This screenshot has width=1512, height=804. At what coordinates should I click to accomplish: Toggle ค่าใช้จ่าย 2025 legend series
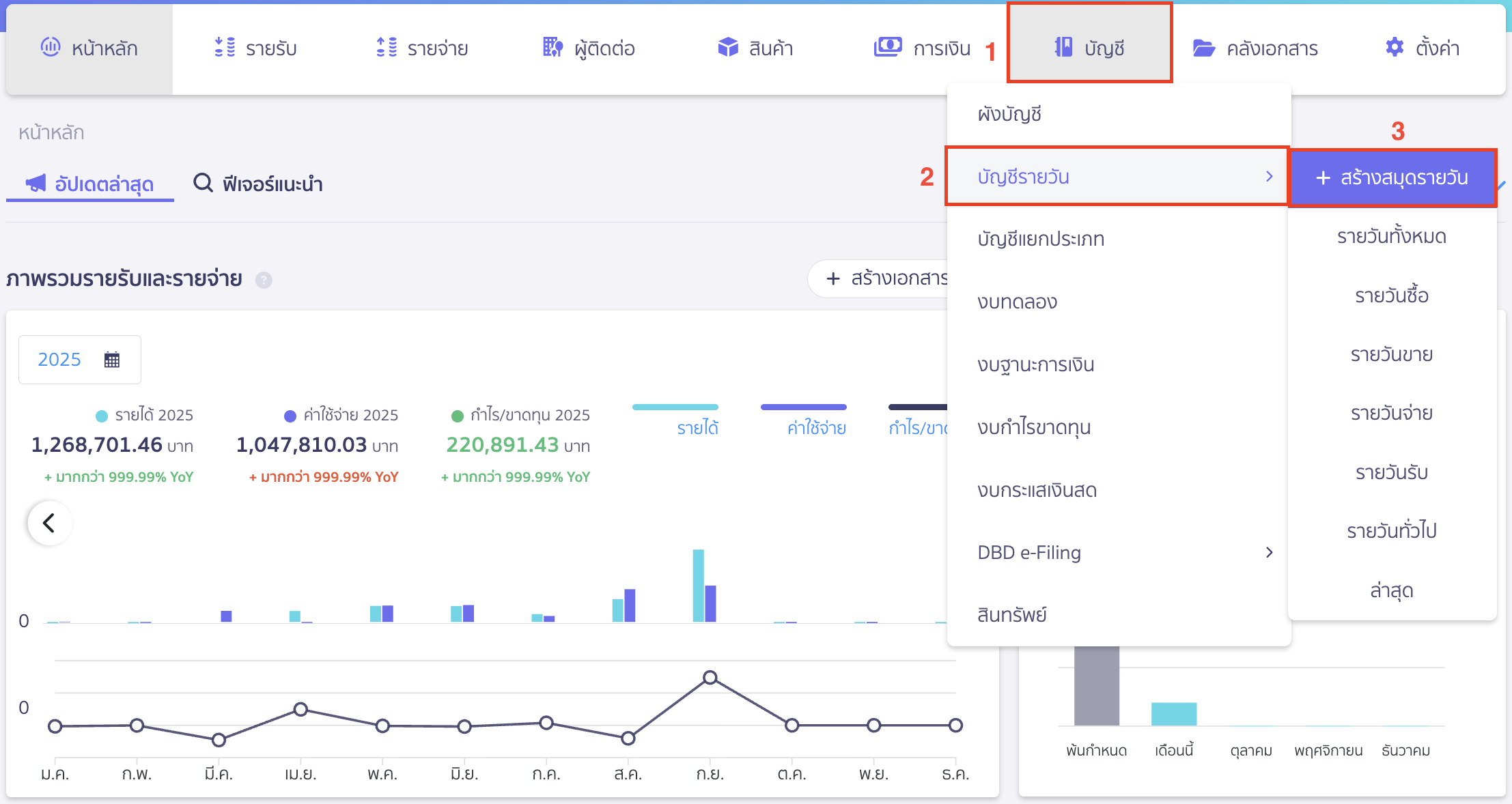click(x=341, y=415)
